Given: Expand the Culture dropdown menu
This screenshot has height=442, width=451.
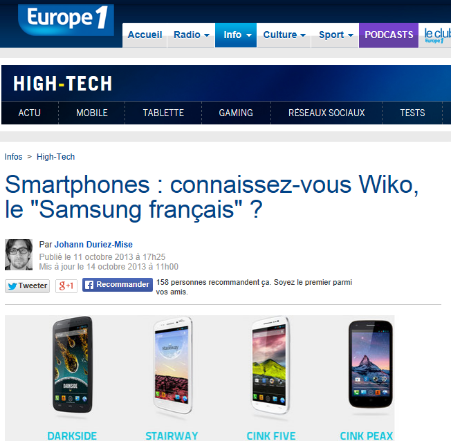Looking at the screenshot, I should pyautogui.click(x=284, y=35).
